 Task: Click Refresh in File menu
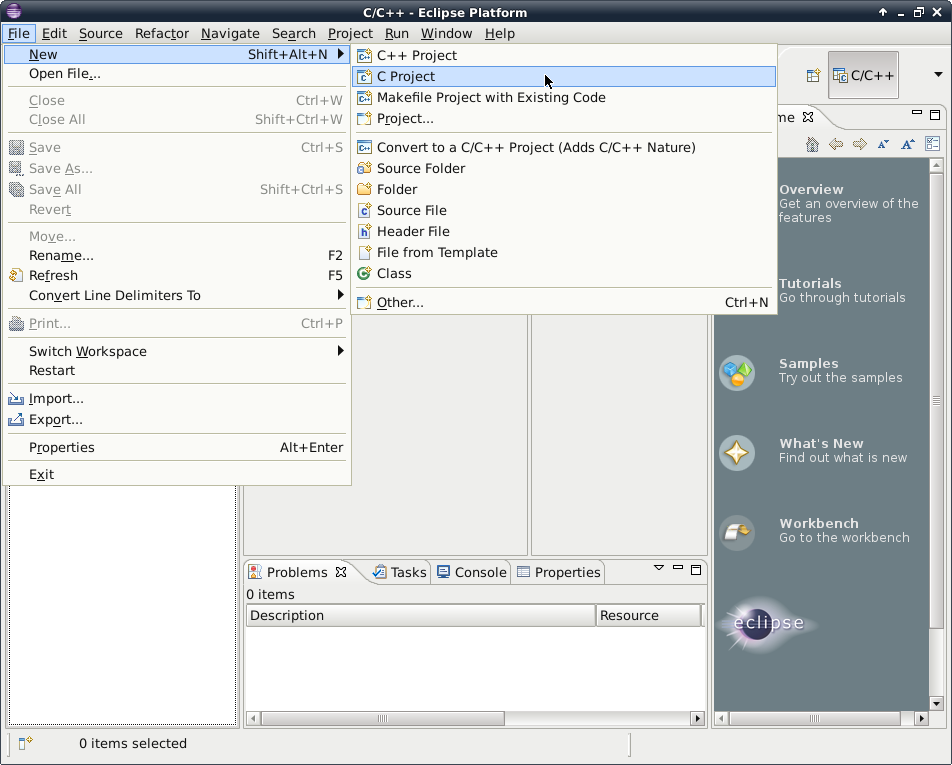pos(177,276)
